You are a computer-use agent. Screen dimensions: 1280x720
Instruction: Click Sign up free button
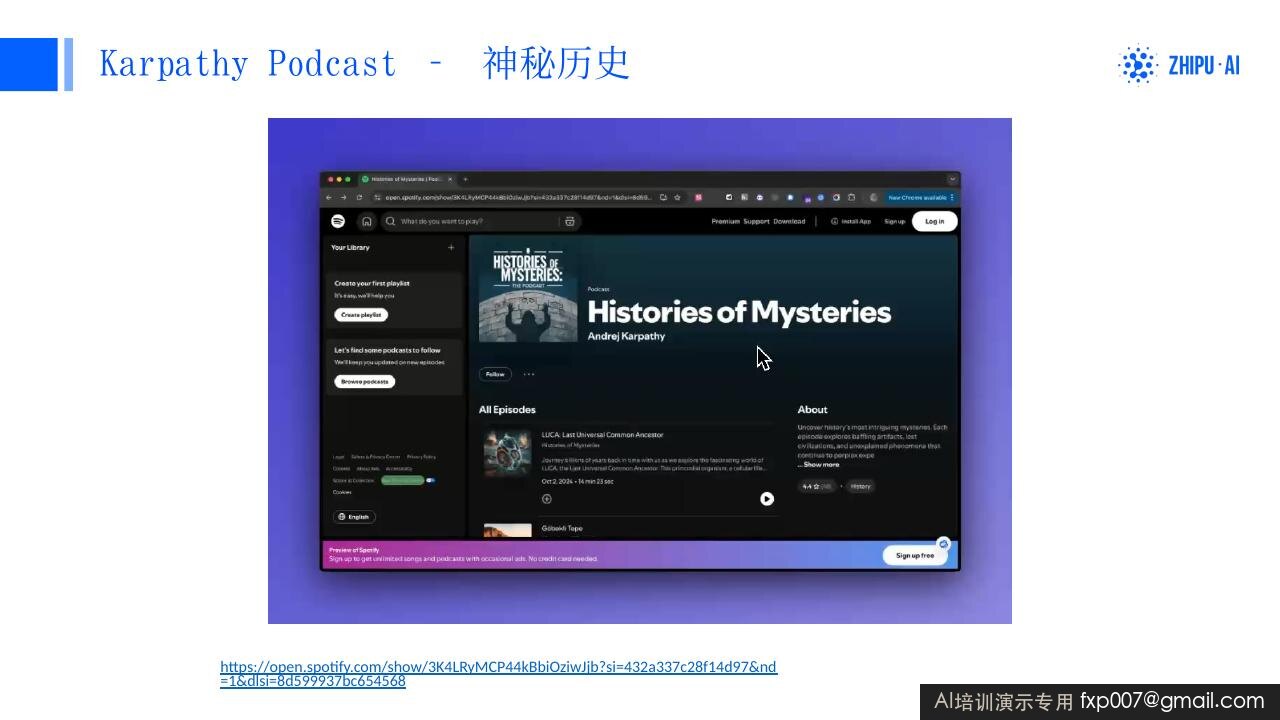click(x=915, y=555)
